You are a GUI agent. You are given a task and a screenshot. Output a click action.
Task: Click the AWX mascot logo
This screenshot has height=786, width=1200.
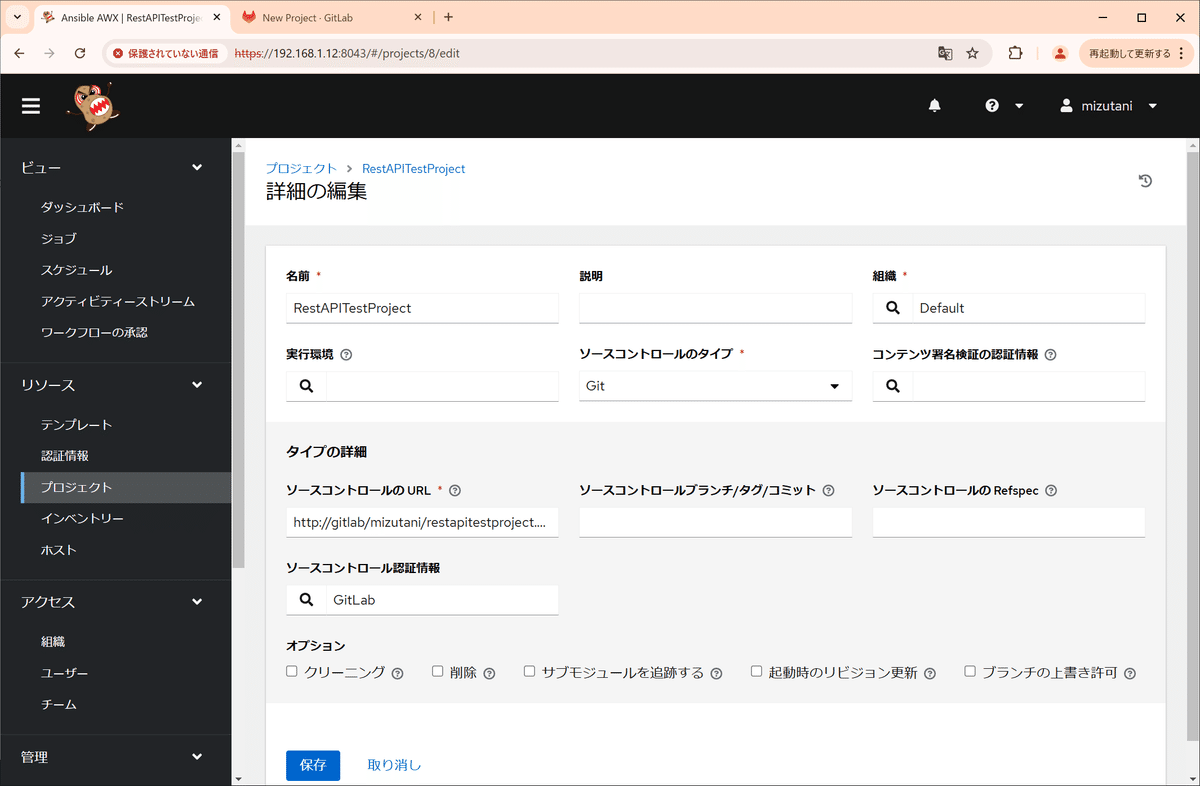91,104
